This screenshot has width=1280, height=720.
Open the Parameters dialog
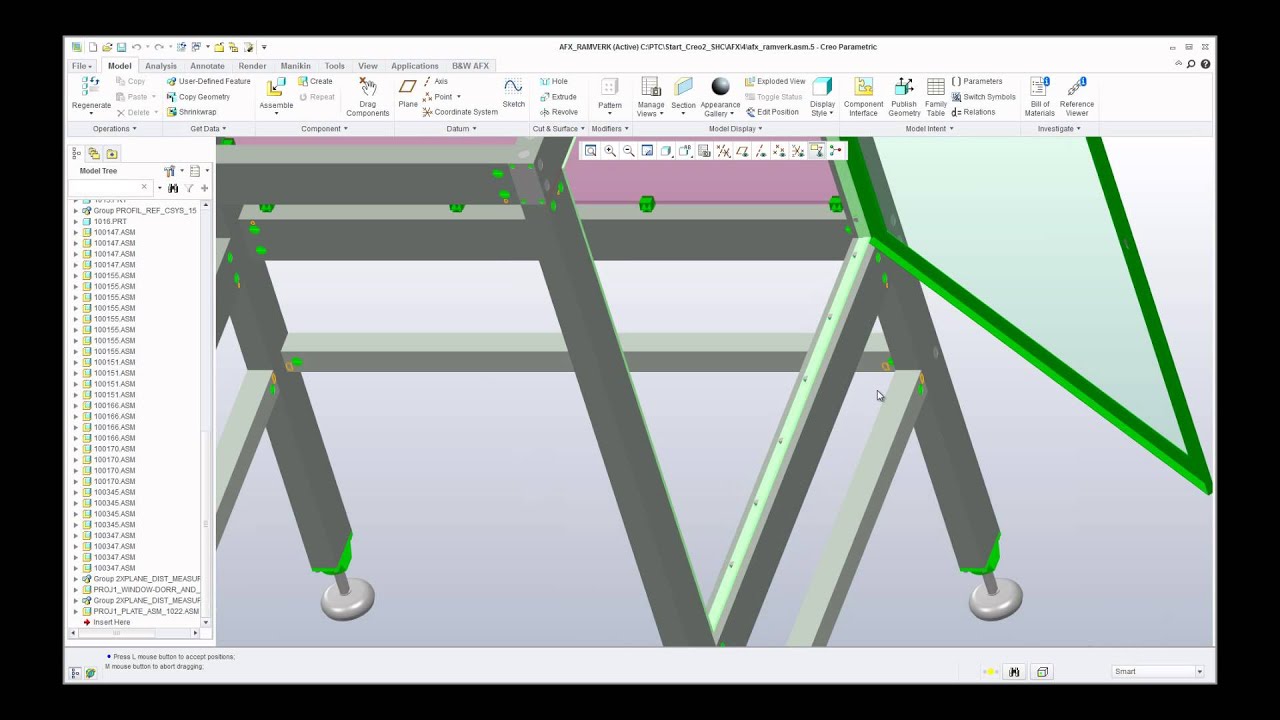pyautogui.click(x=977, y=81)
